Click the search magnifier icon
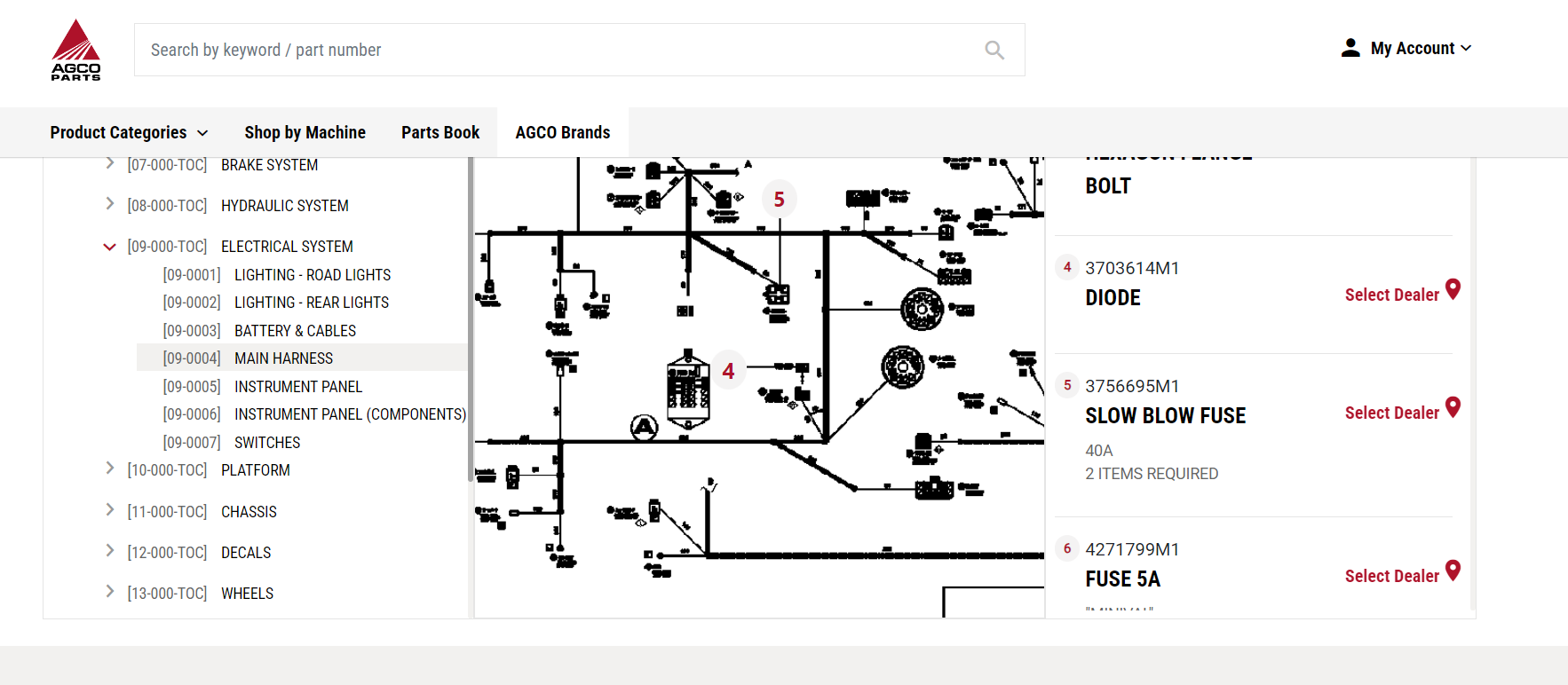This screenshot has width=1568, height=685. tap(994, 51)
